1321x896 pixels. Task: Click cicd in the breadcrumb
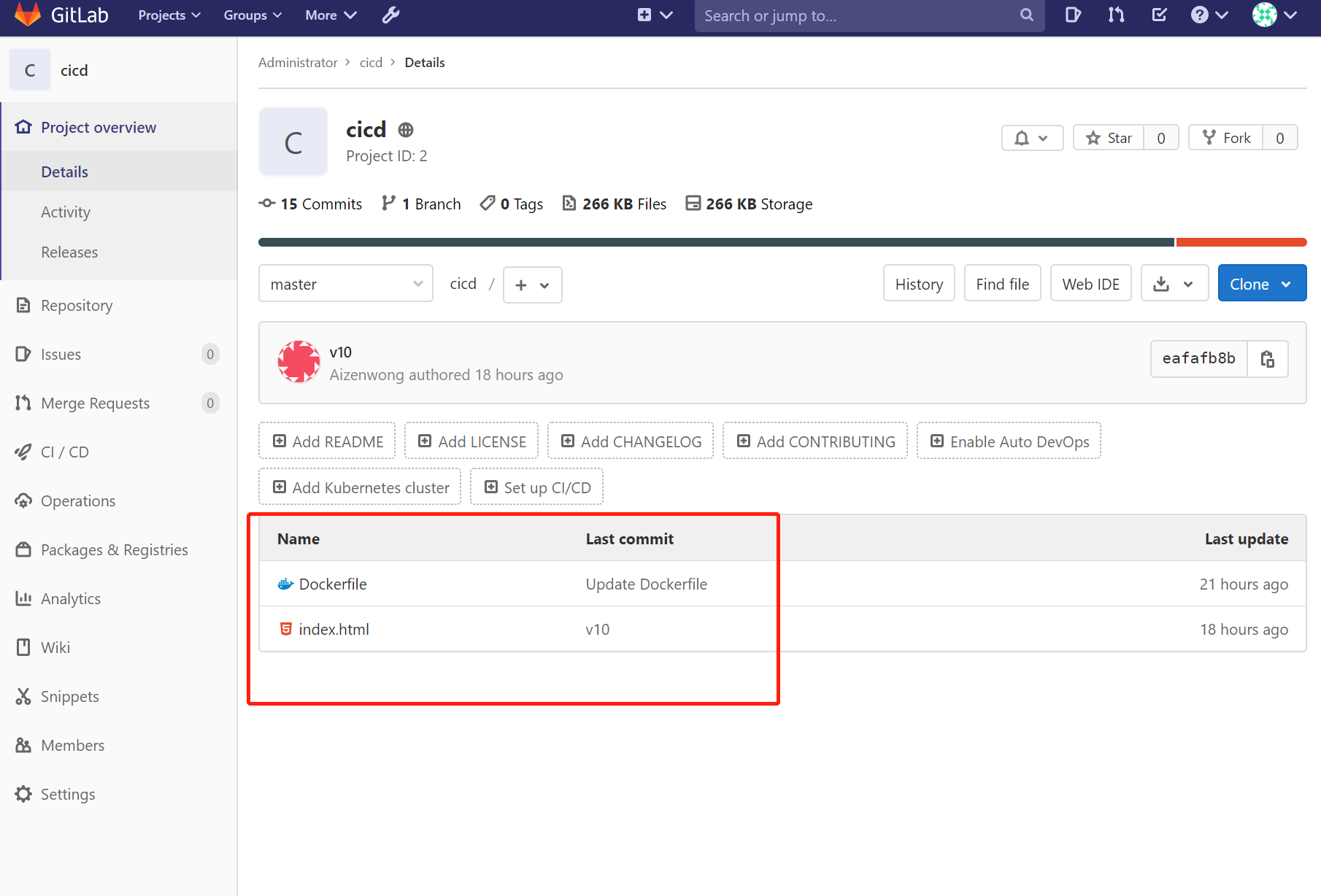(371, 63)
